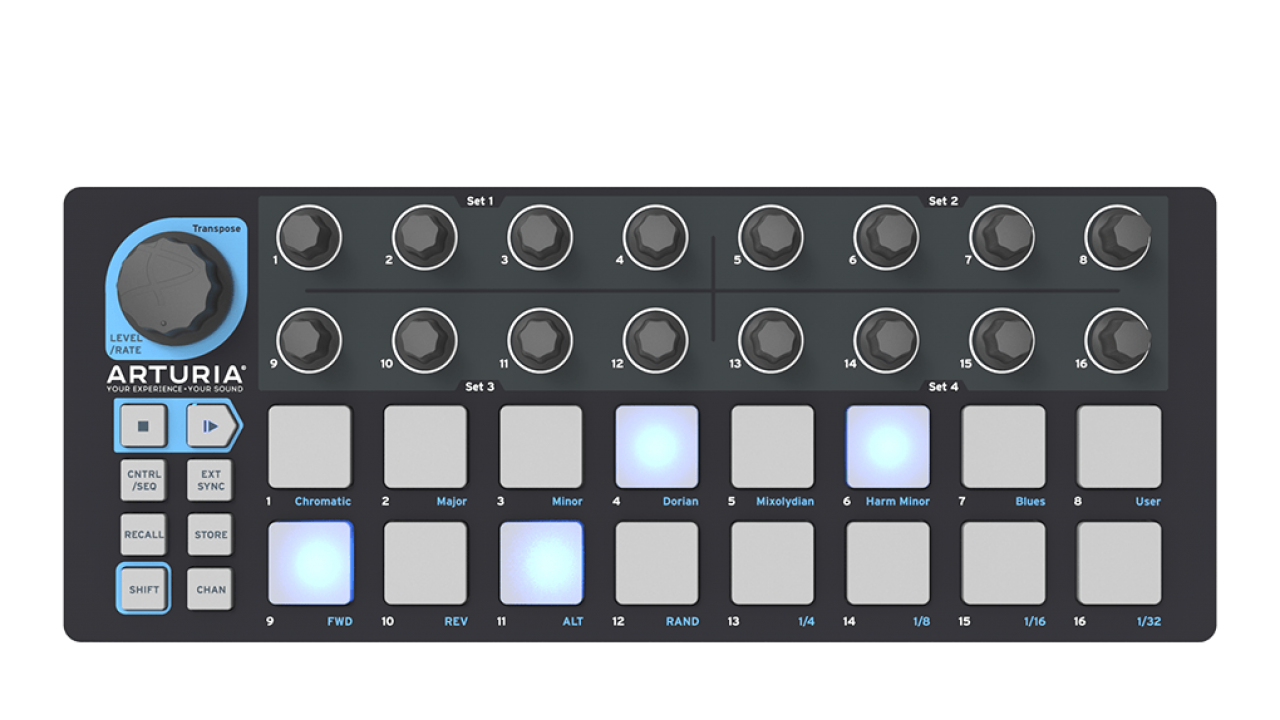Click the 'Set 4' label
This screenshot has width=1280, height=720.
click(943, 386)
